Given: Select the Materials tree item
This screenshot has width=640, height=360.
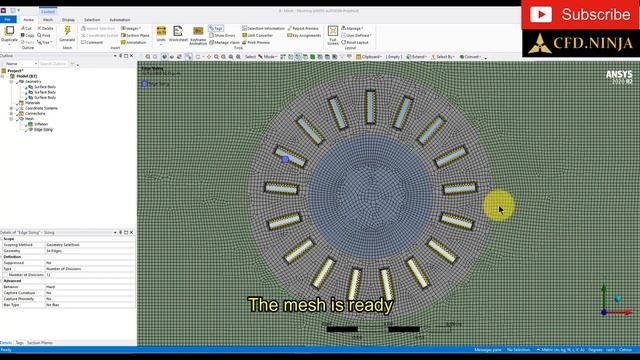Looking at the screenshot, I should click(x=32, y=103).
